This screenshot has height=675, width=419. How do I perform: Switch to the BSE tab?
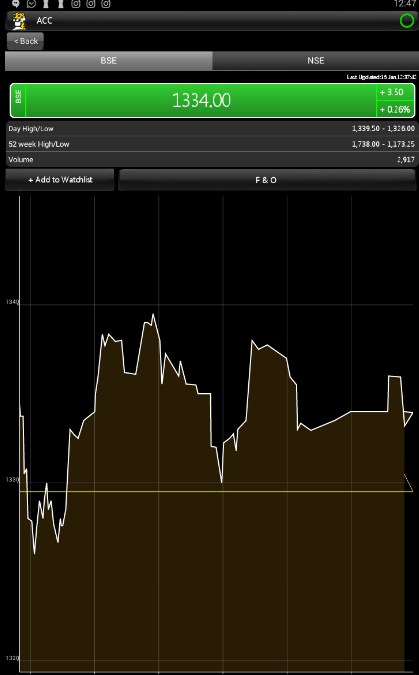click(x=109, y=61)
